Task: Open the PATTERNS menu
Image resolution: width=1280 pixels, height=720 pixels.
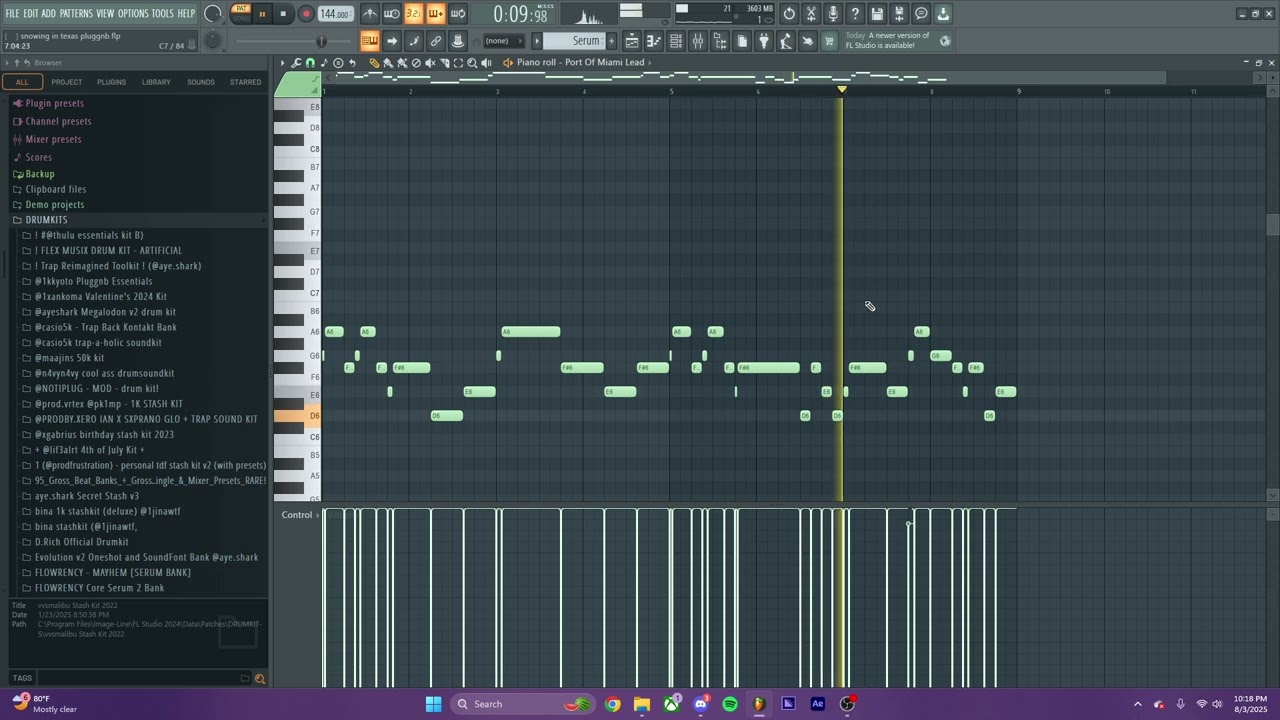Action: [x=76, y=13]
